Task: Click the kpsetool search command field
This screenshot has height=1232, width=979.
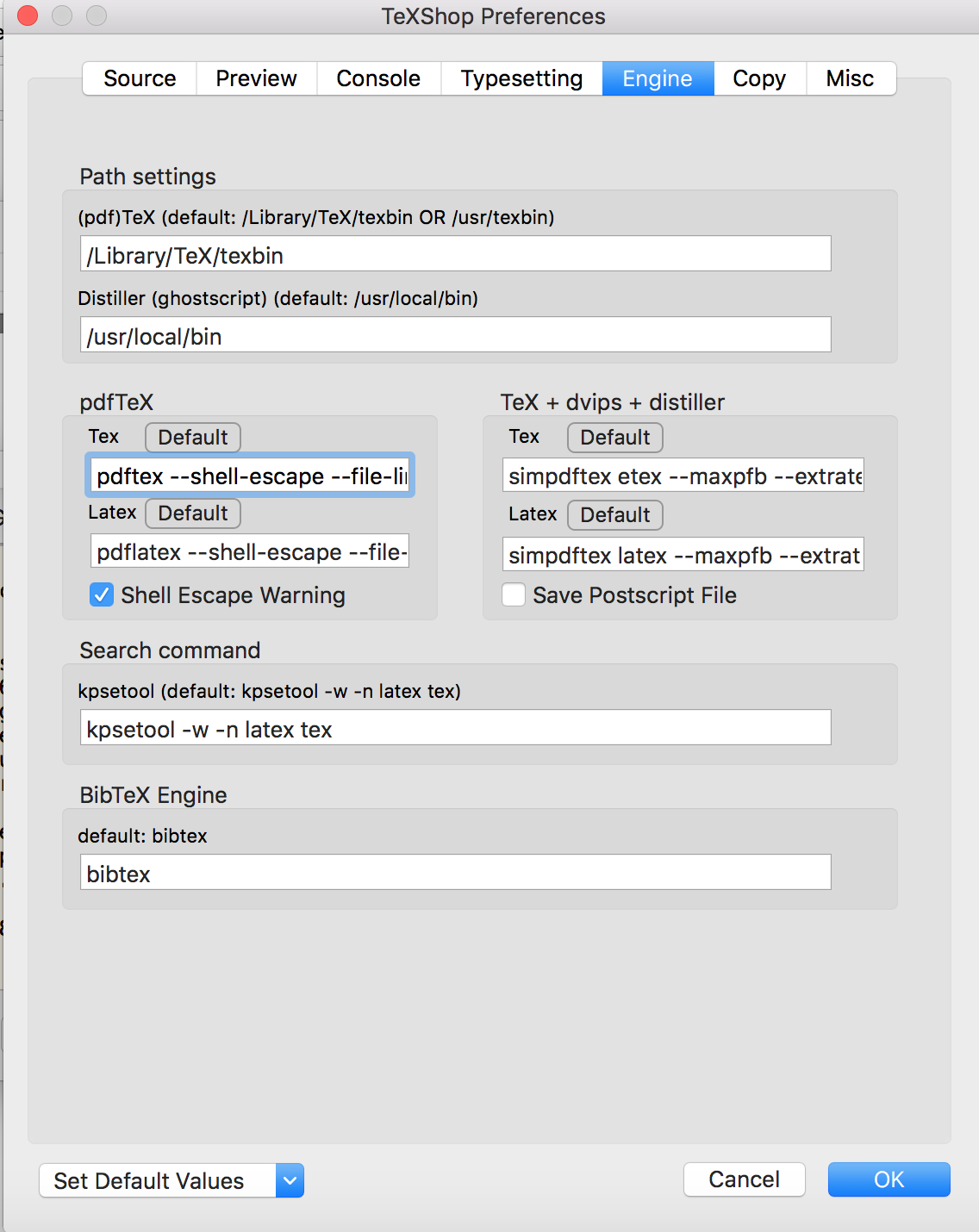Action: pos(456,727)
